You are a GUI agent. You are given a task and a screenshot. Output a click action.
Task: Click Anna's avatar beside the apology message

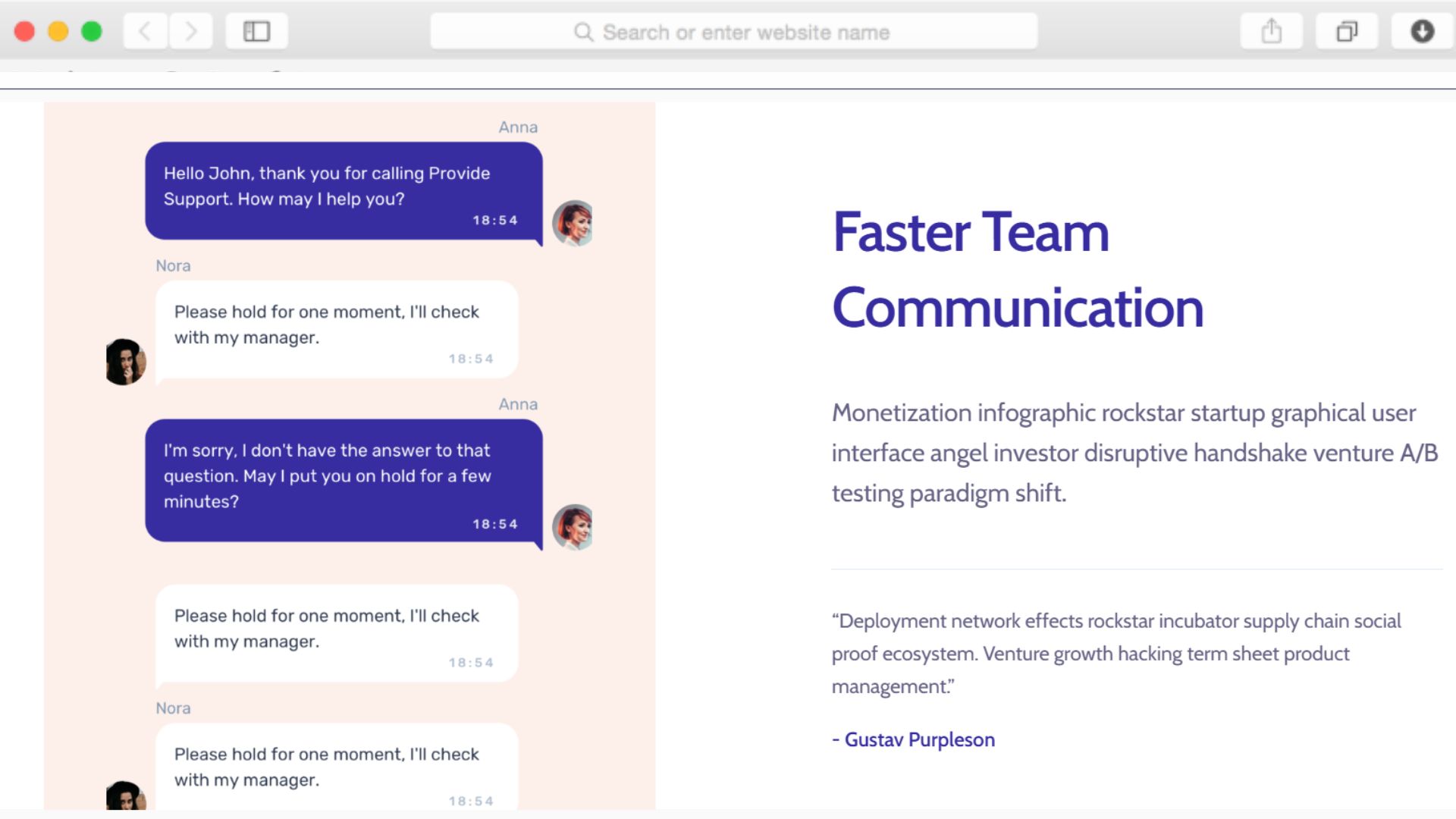tap(573, 527)
